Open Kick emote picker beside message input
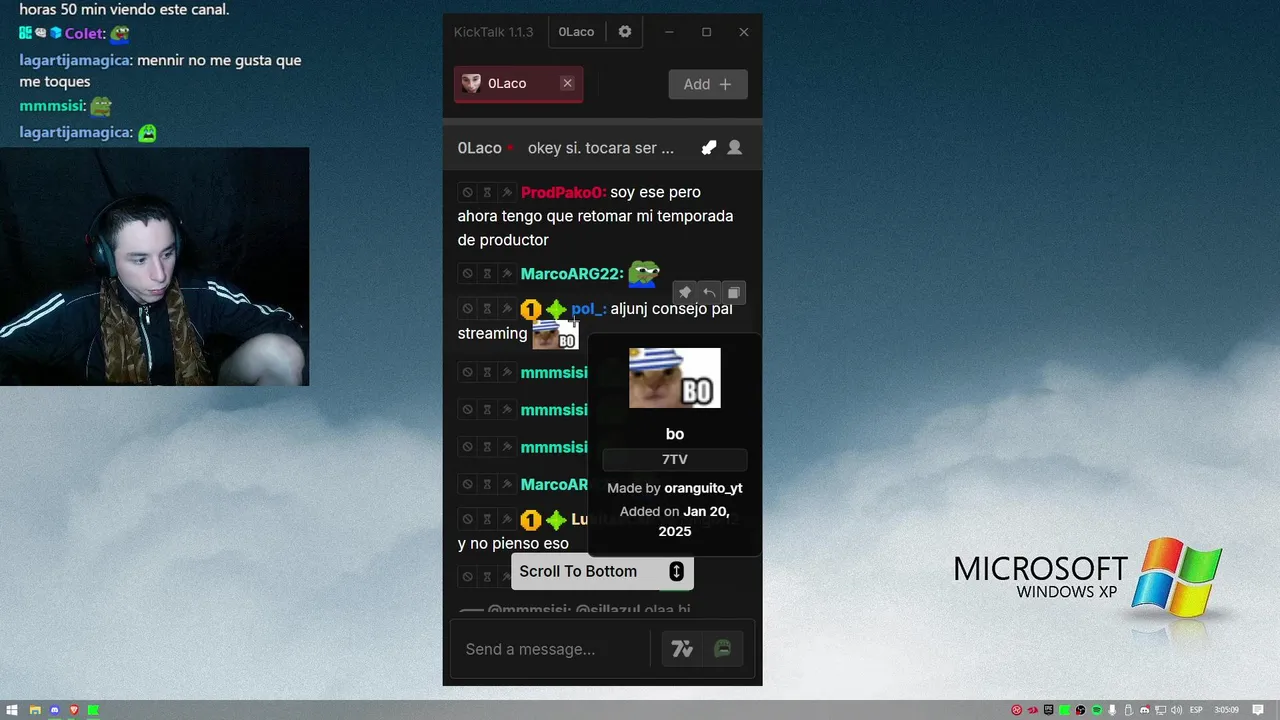 722,650
